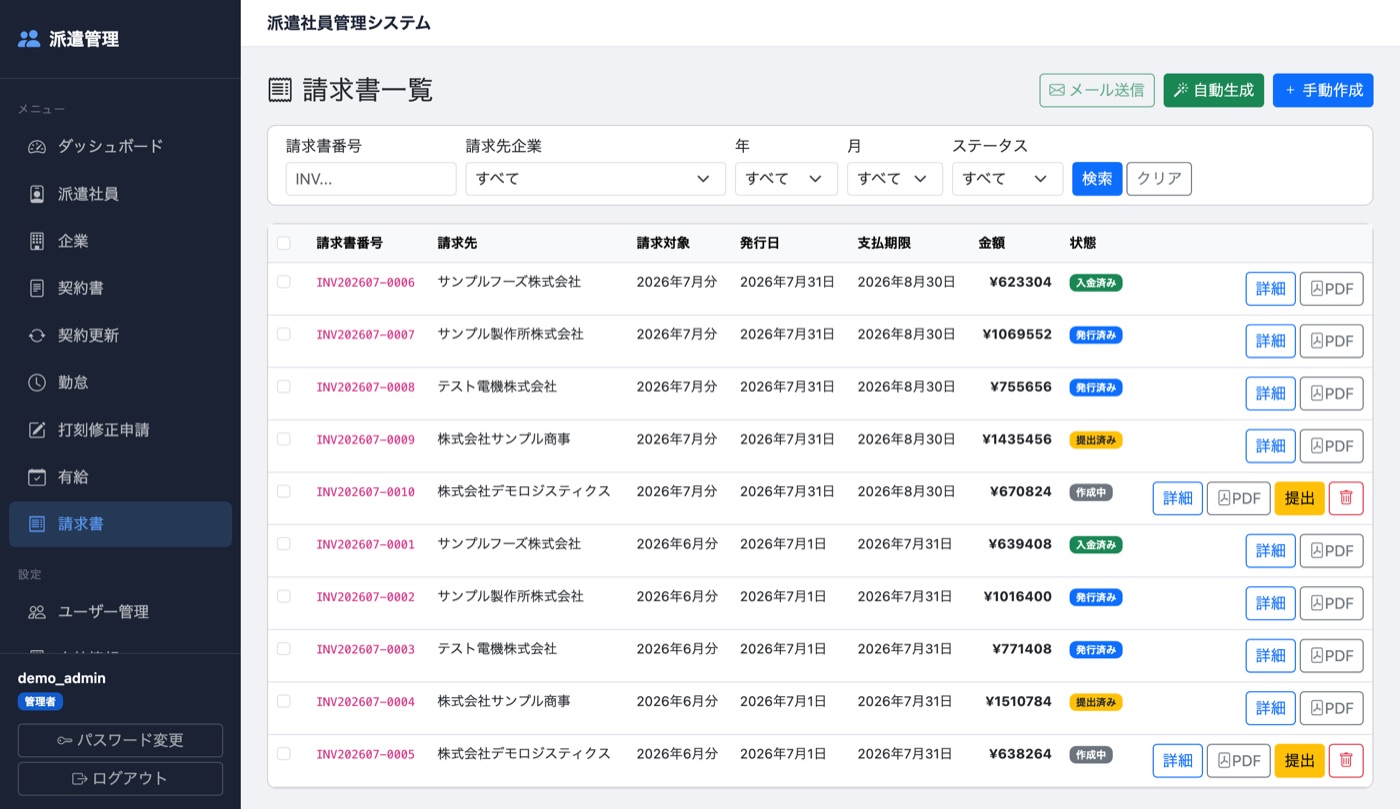This screenshot has width=1400, height=809.
Task: Open the 月 filter dropdown
Action: click(894, 179)
